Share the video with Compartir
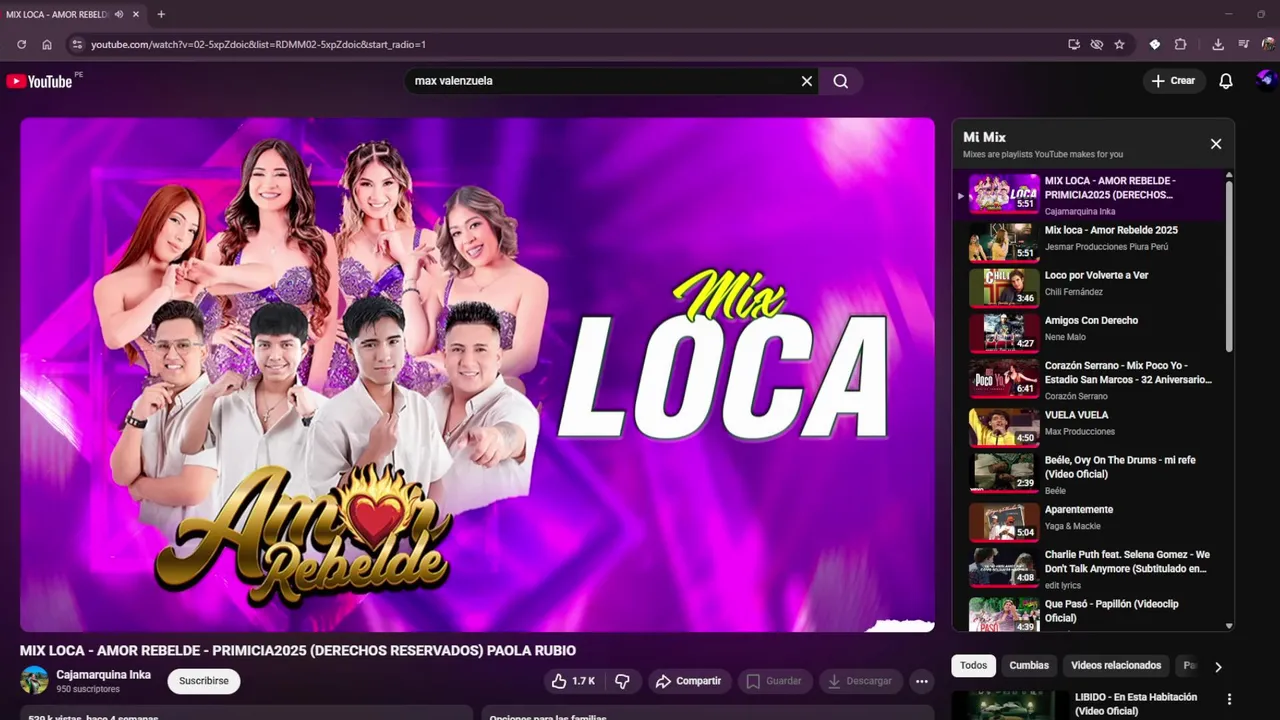Screen dimensions: 1280x720 tap(688, 681)
